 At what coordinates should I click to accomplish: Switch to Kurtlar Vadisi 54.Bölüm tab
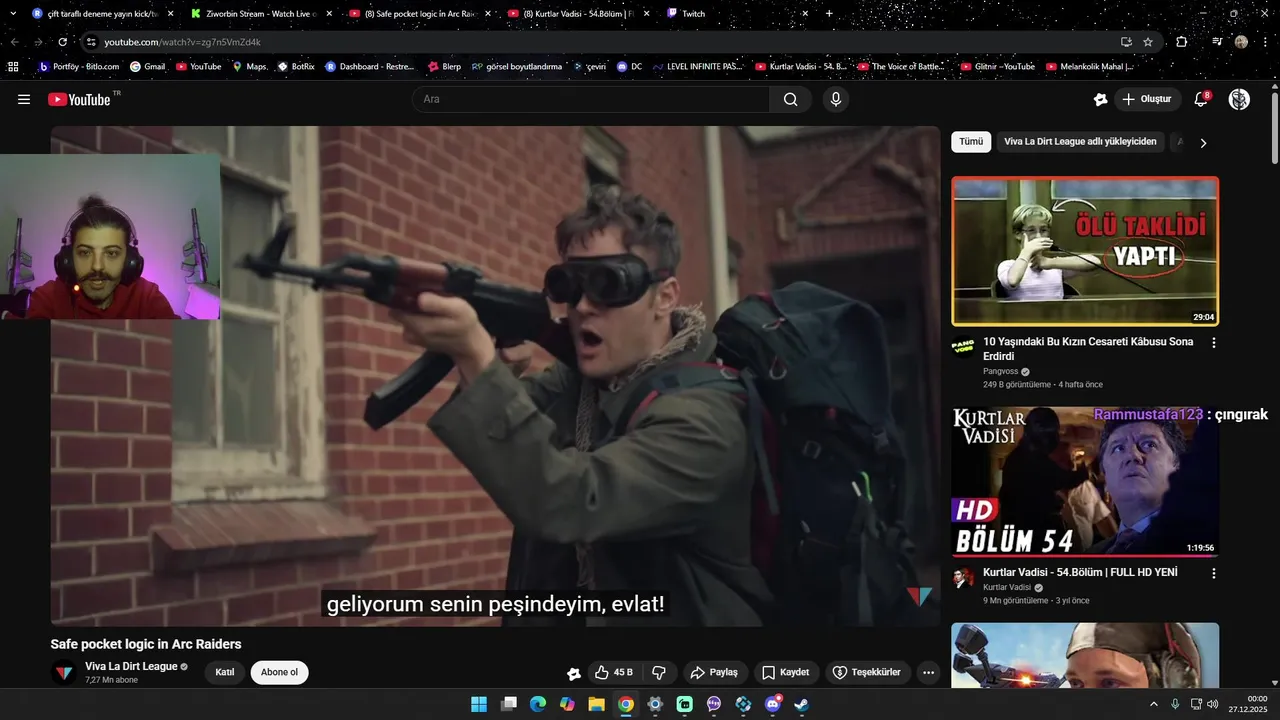click(577, 14)
